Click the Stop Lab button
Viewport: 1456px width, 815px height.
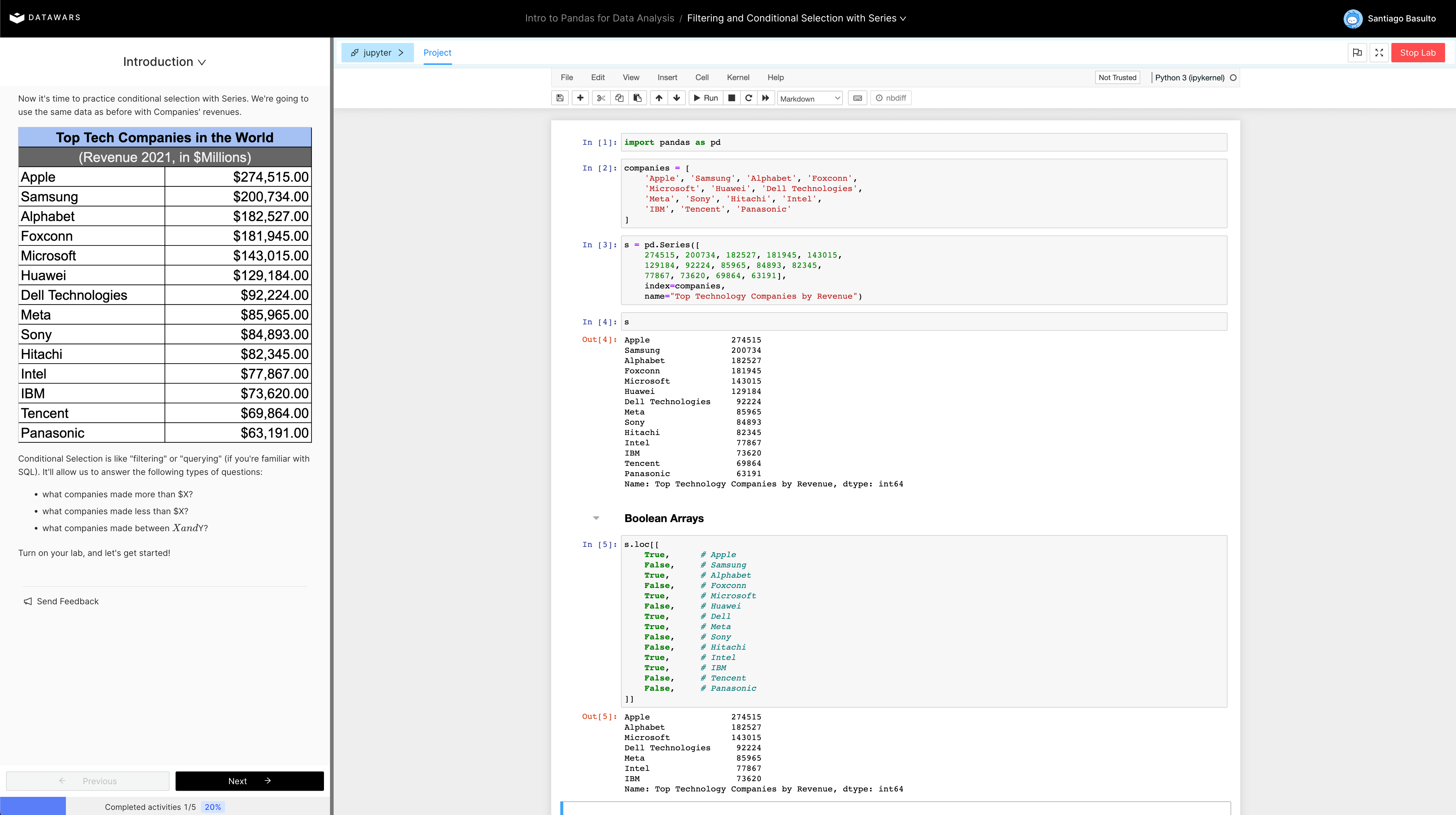click(x=1418, y=53)
